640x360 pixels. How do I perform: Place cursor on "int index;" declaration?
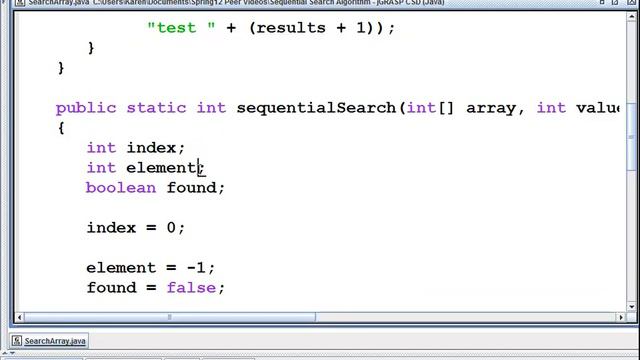coord(136,148)
